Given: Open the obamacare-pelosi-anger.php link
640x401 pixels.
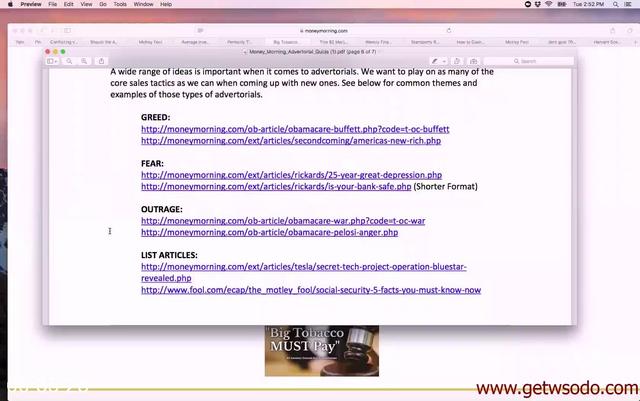Looking at the screenshot, I should pyautogui.click(x=269, y=232).
